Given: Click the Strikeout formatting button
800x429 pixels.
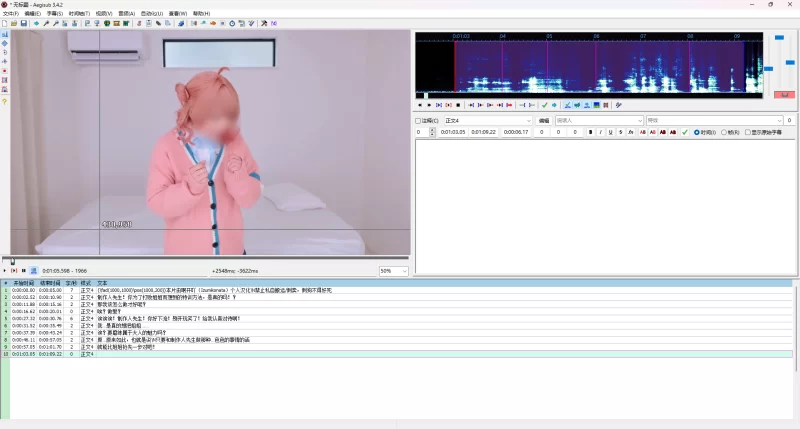Looking at the screenshot, I should coord(620,132).
